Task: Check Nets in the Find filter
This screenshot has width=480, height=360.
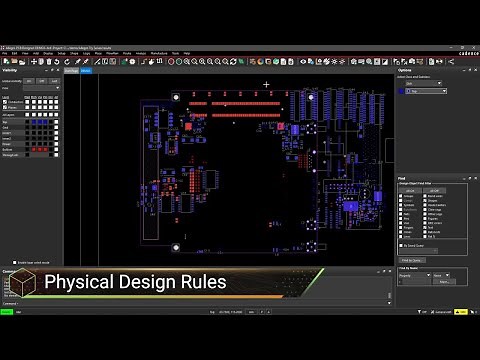Action: tap(401, 214)
